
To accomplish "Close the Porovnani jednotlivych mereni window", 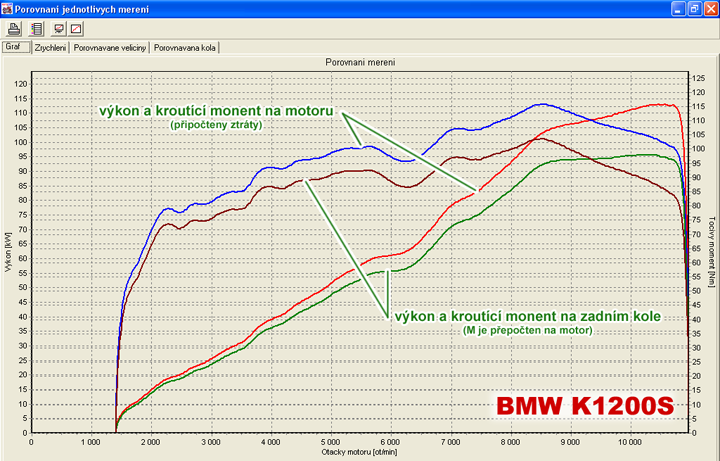I will (711, 9).
